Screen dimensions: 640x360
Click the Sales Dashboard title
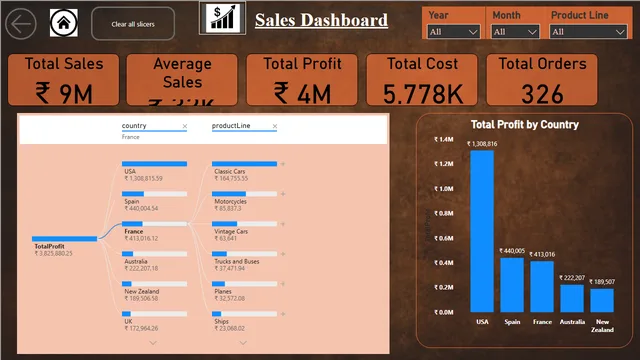[321, 20]
